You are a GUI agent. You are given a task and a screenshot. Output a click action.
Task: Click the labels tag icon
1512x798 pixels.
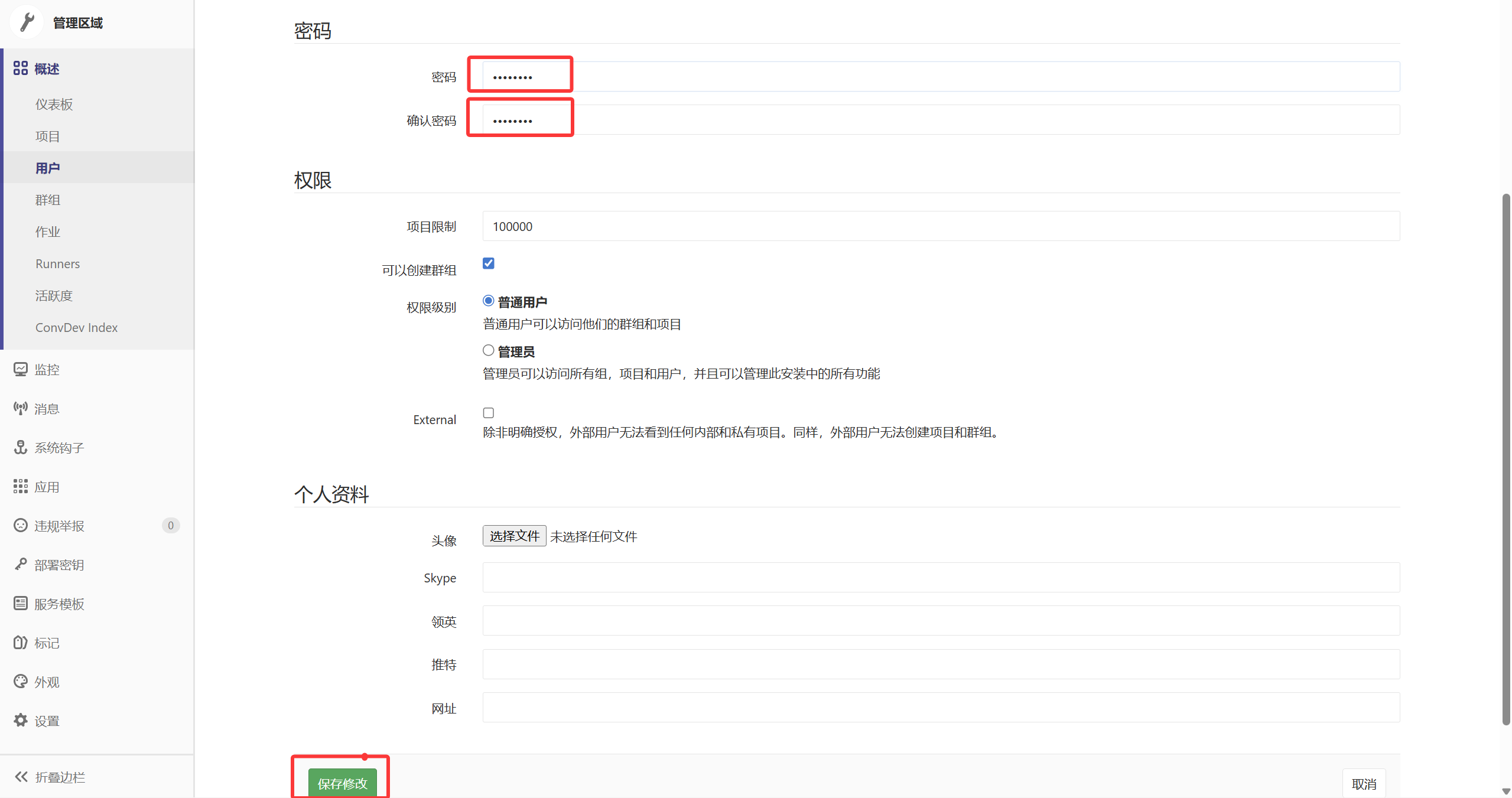21,642
